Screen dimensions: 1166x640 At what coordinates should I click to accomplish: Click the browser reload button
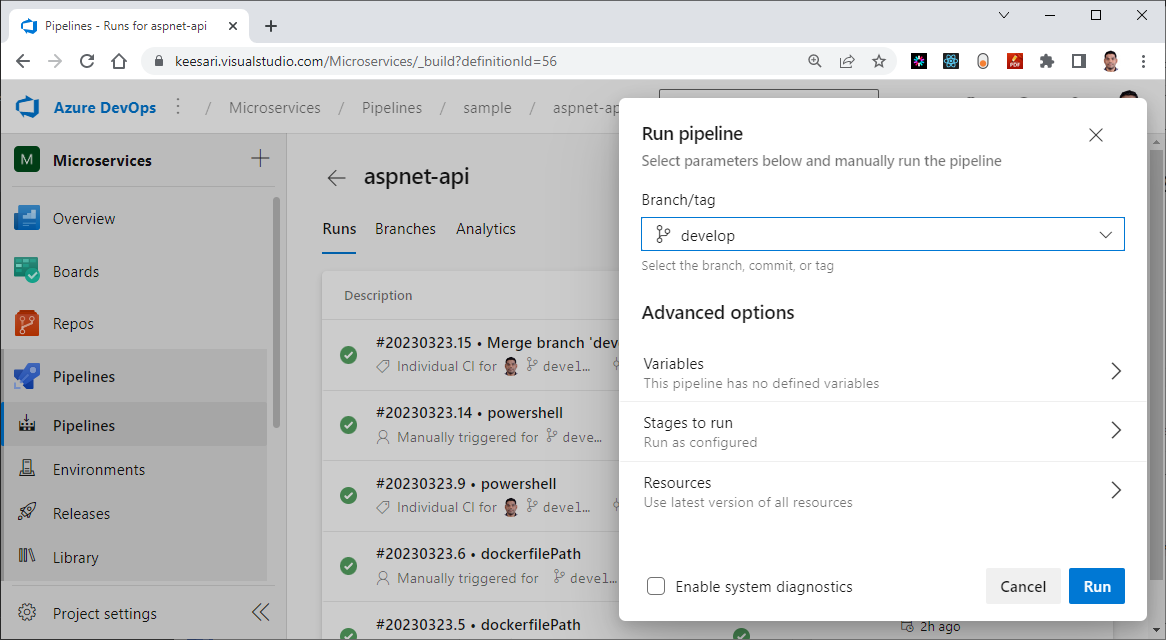(87, 61)
